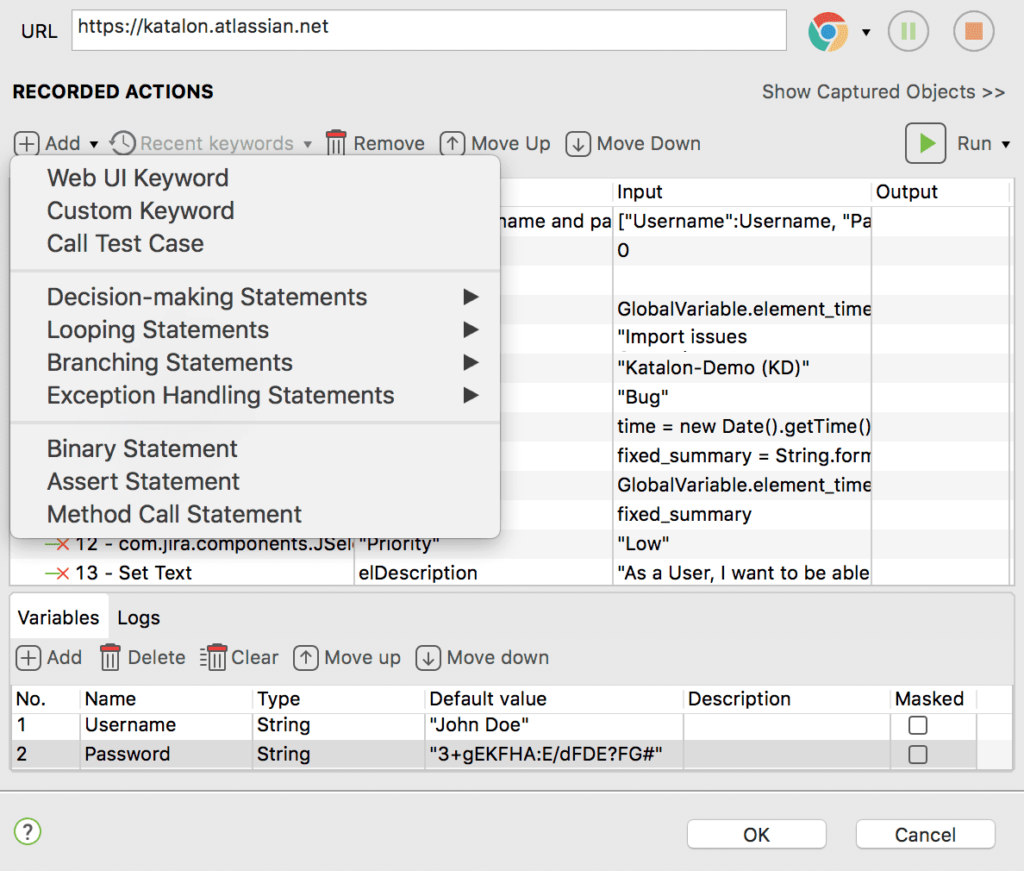Open the browser selection dropdown

tap(866, 31)
